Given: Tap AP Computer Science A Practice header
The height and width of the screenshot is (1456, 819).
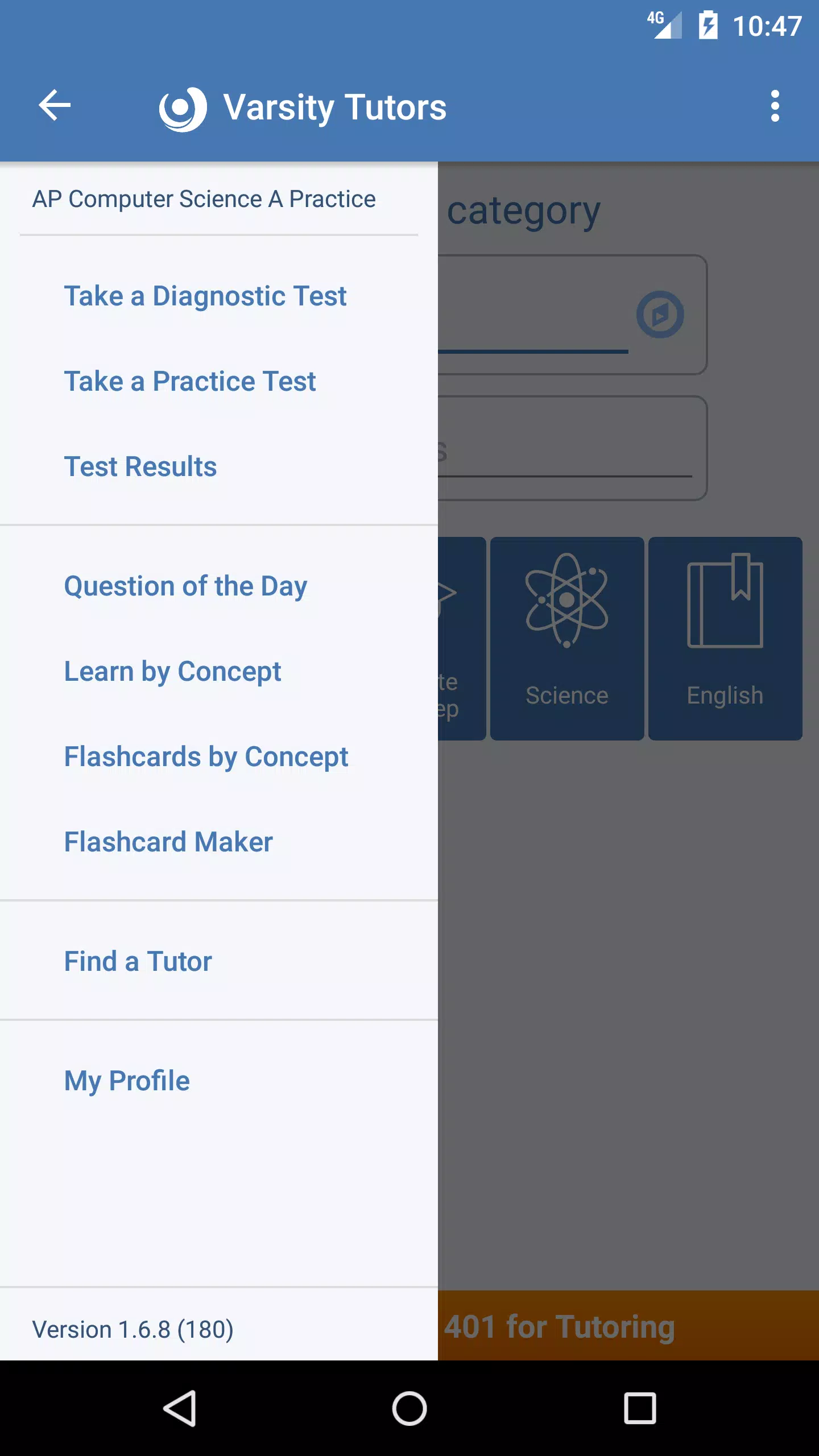Looking at the screenshot, I should click(x=204, y=199).
